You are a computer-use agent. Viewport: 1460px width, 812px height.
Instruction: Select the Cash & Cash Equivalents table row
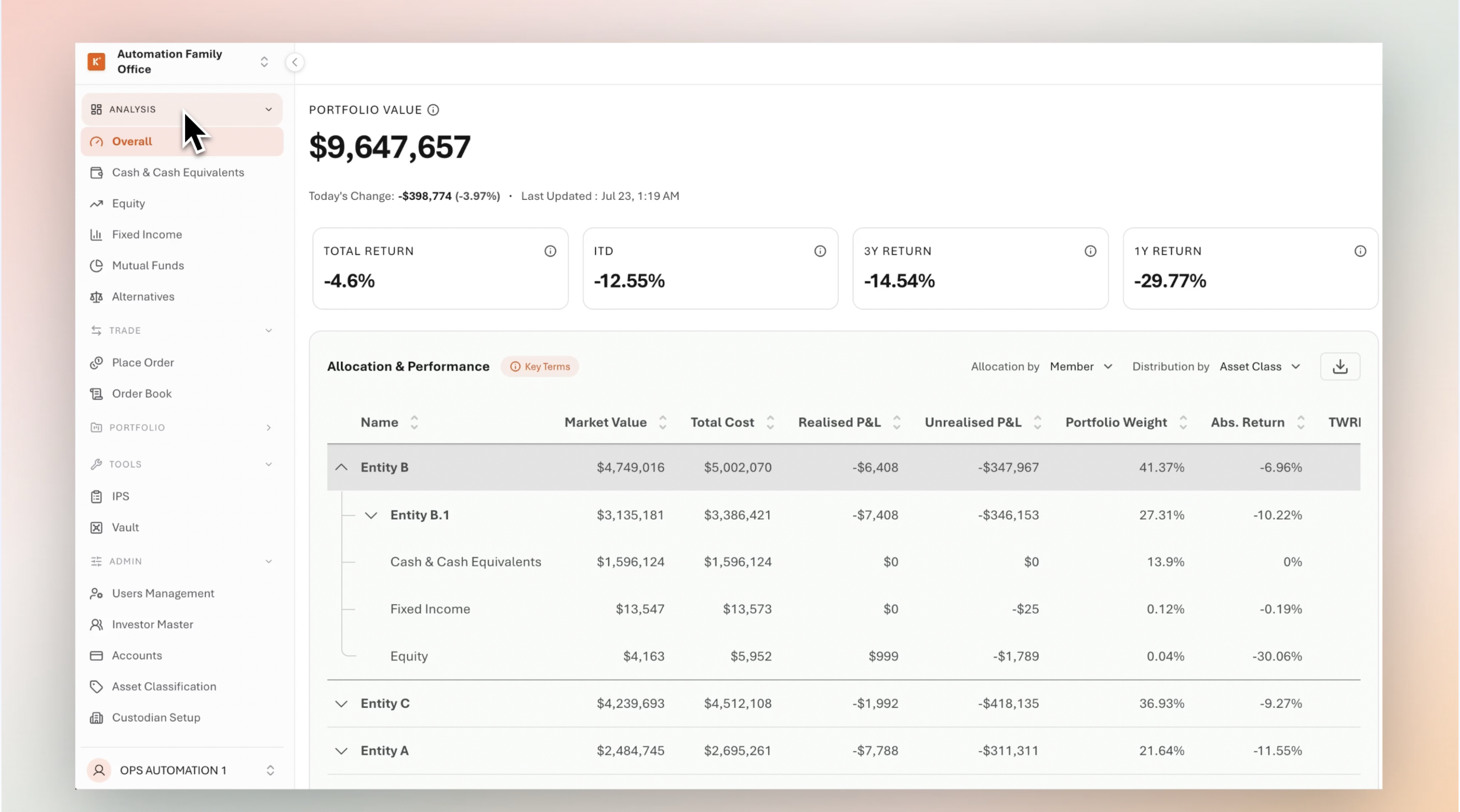844,562
